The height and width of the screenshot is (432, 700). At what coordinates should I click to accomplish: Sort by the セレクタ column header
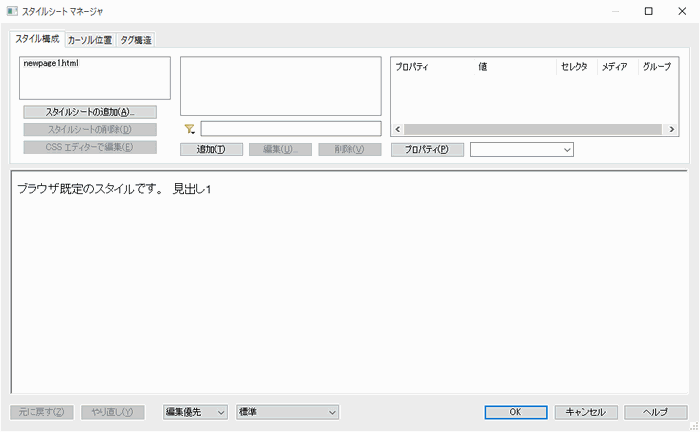click(575, 67)
